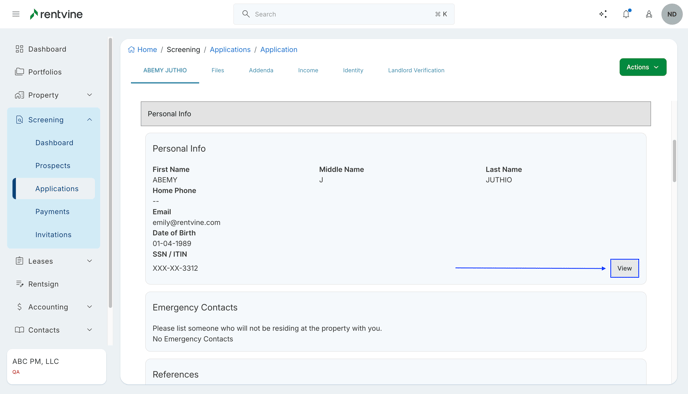This screenshot has height=394, width=688.
Task: Select the ABEMY JUTHIO tab
Action: 165,71
